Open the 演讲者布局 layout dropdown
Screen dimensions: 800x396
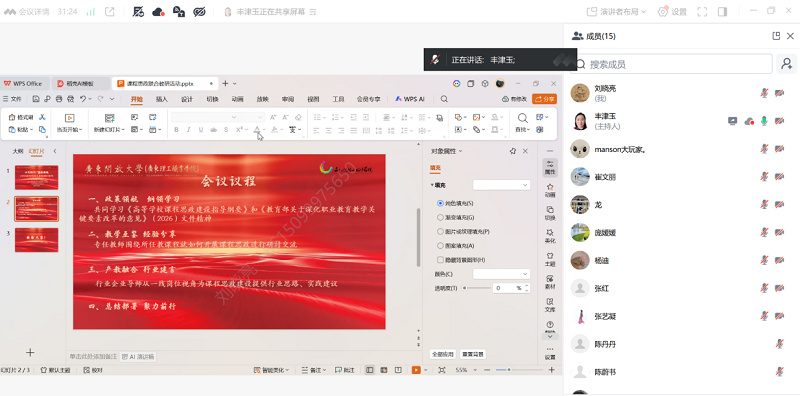[616, 11]
